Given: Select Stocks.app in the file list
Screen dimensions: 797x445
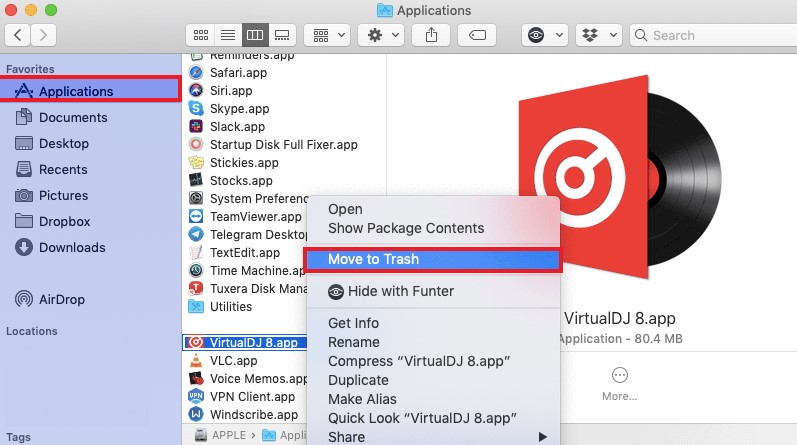Looking at the screenshot, I should (231, 181).
